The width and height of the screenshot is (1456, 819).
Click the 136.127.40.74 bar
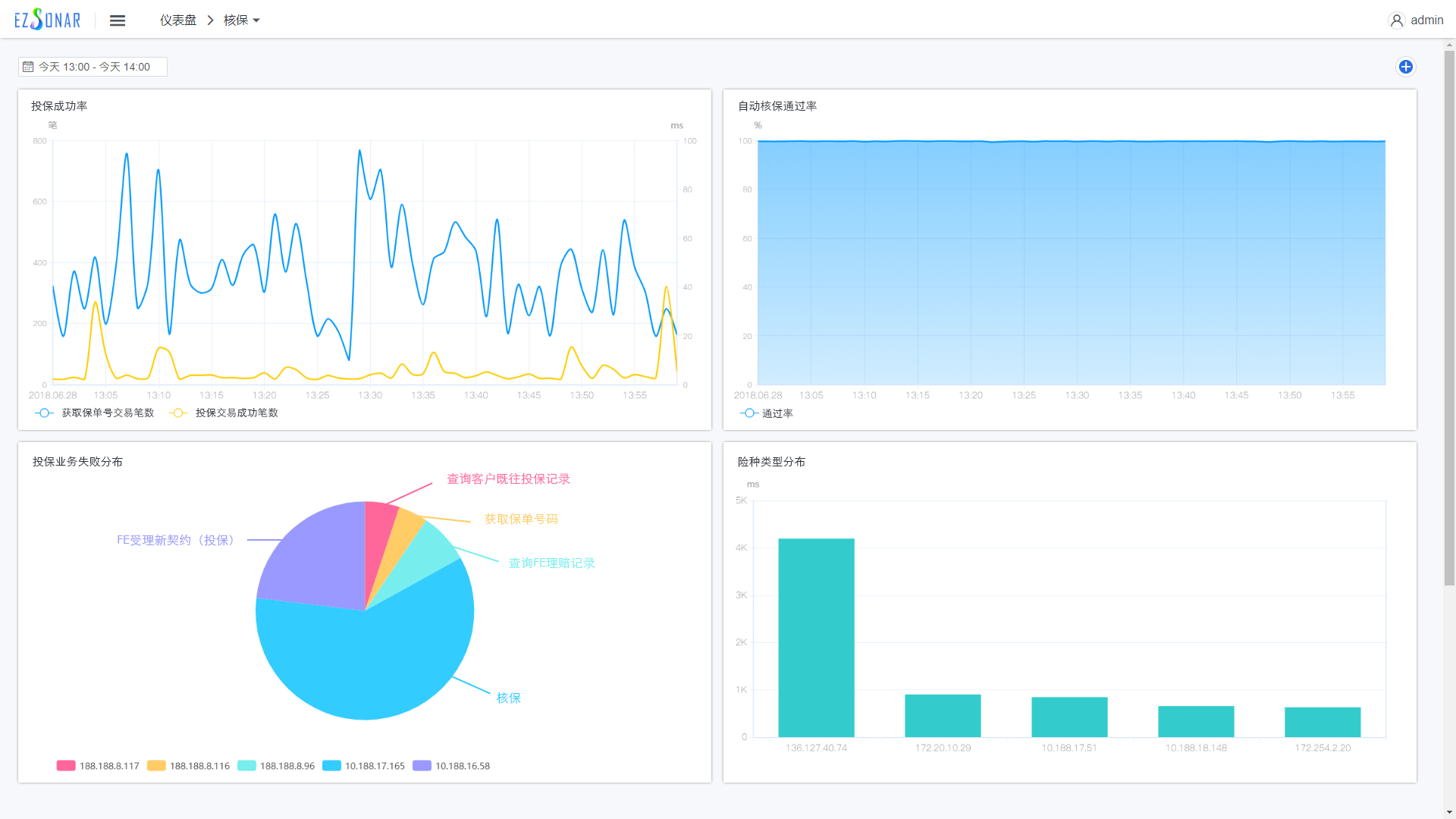(816, 637)
